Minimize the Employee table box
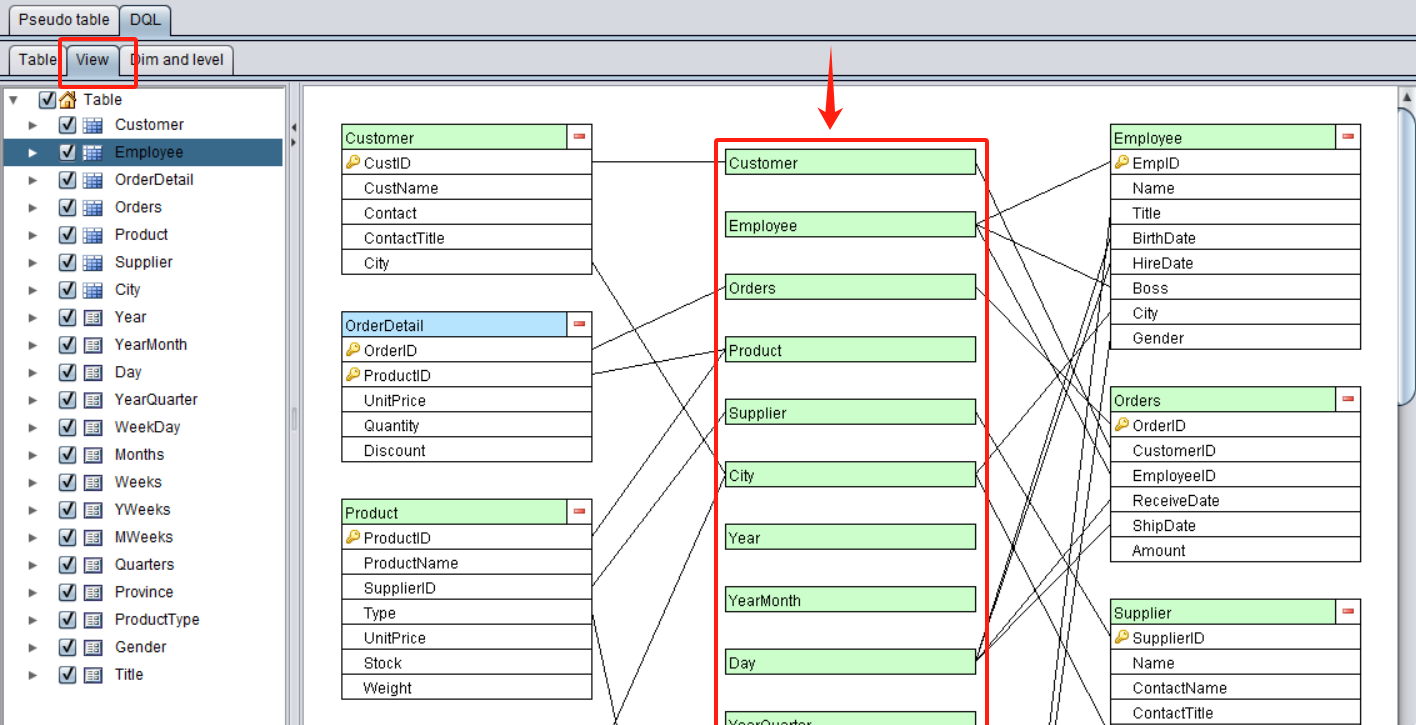This screenshot has height=725, width=1416. pyautogui.click(x=1348, y=137)
